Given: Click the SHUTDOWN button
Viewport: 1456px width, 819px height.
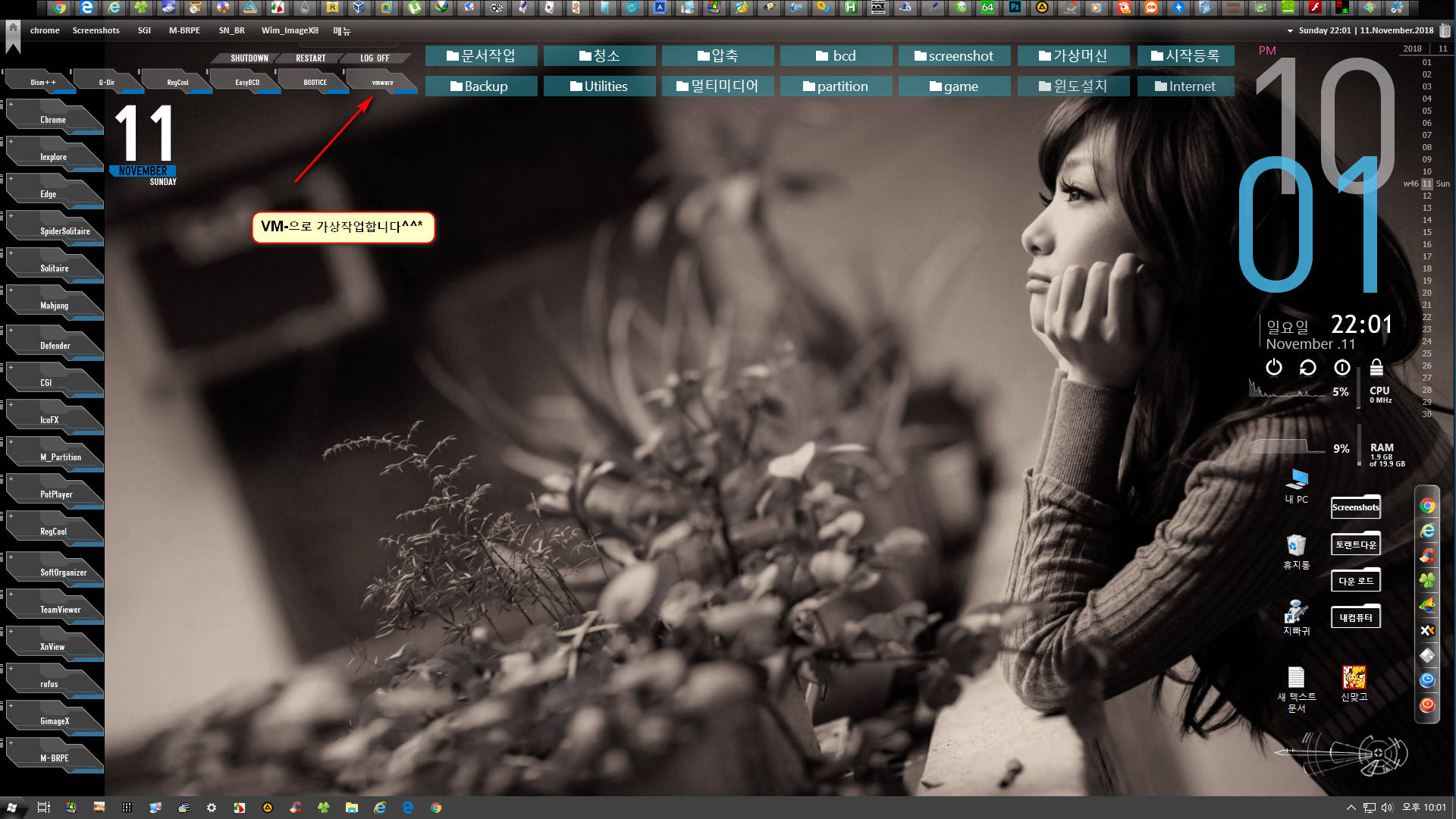Looking at the screenshot, I should click(249, 58).
